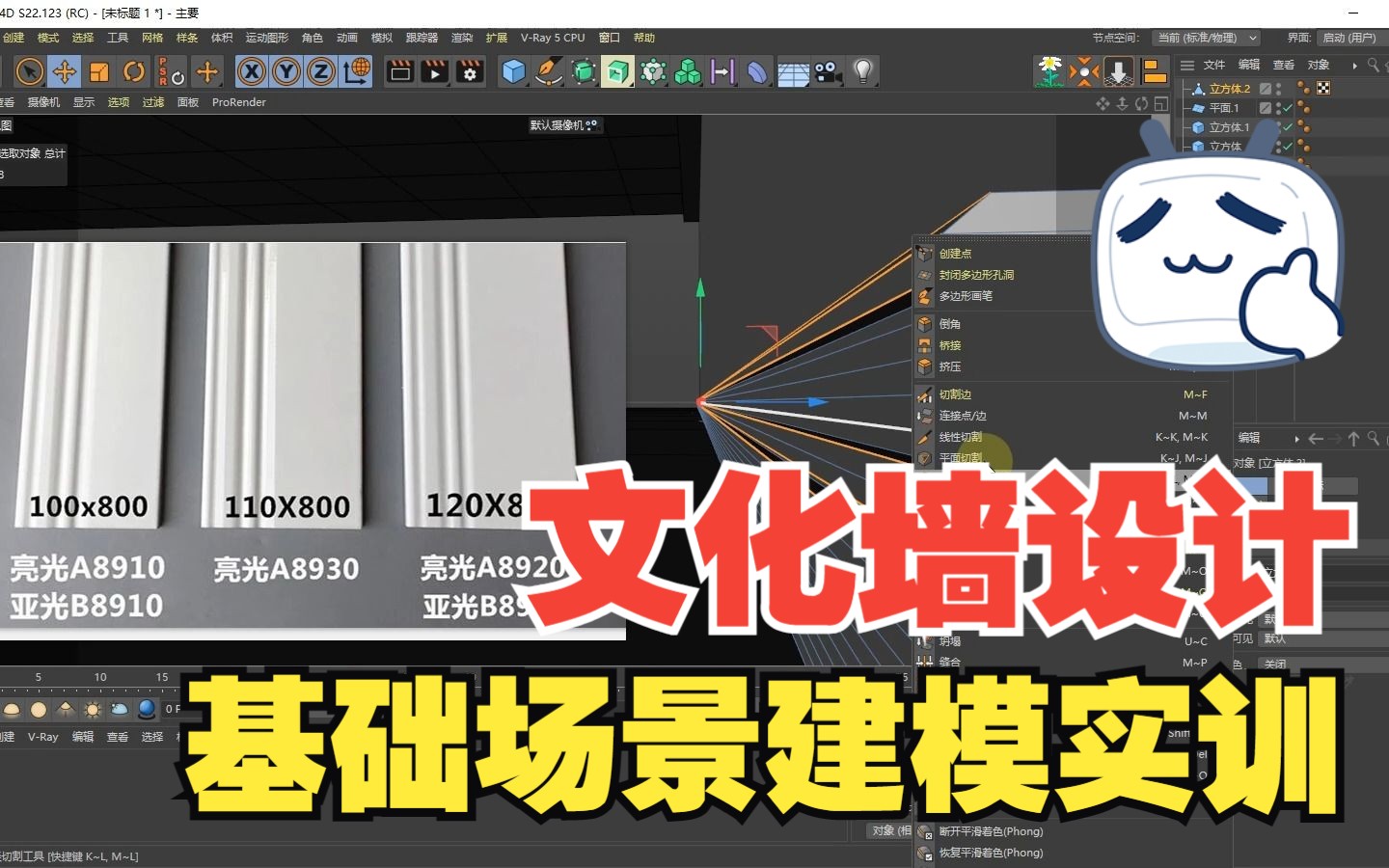
Task: Click the orange layout blocks icon
Action: click(x=1155, y=71)
